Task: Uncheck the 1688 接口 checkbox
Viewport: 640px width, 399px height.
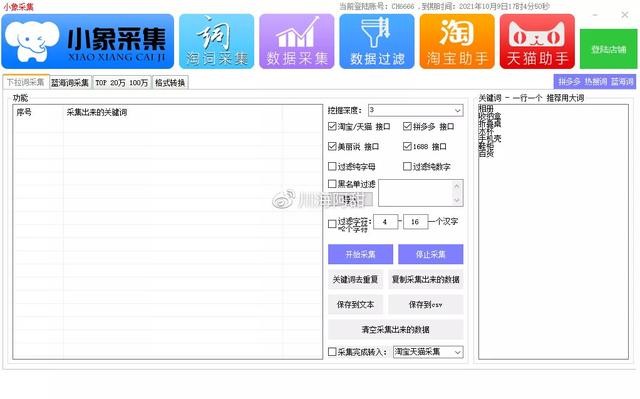Action: tap(407, 146)
